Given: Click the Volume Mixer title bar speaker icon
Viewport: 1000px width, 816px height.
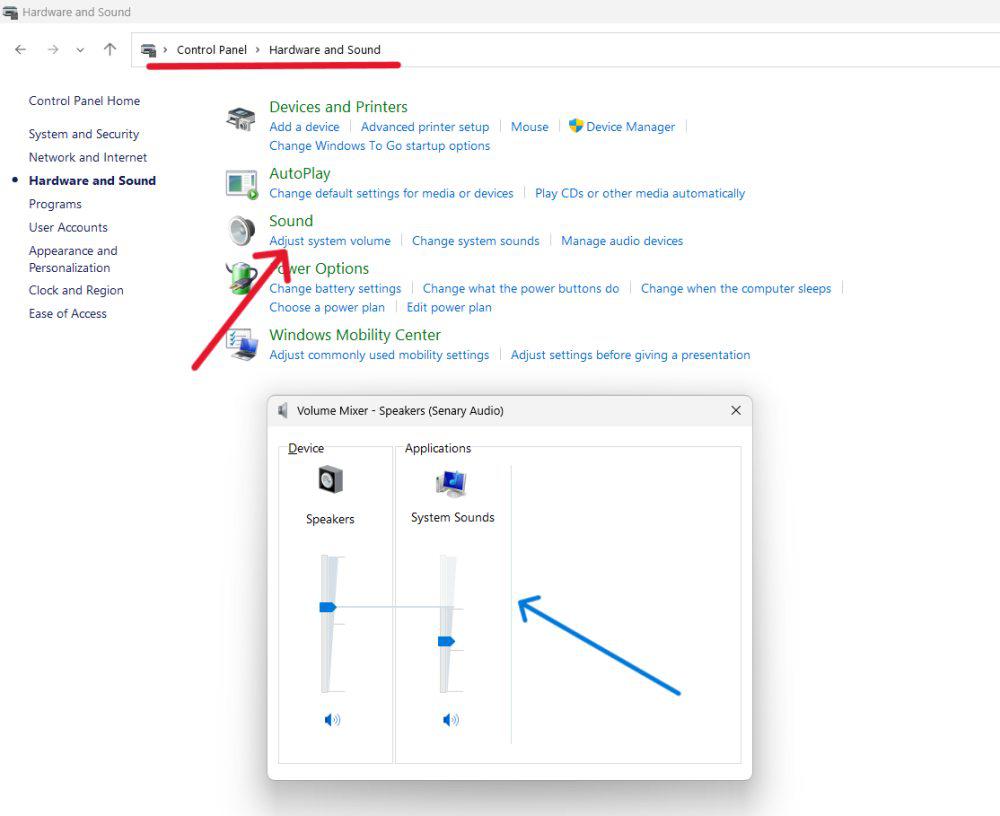Looking at the screenshot, I should (x=283, y=410).
